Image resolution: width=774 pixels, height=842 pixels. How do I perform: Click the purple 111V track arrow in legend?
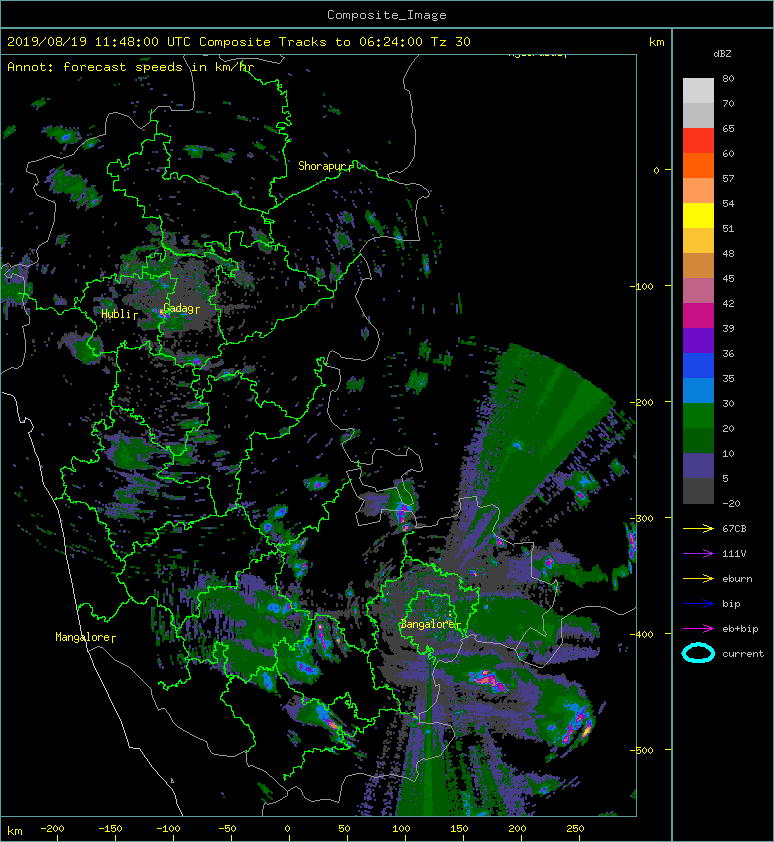coord(698,554)
